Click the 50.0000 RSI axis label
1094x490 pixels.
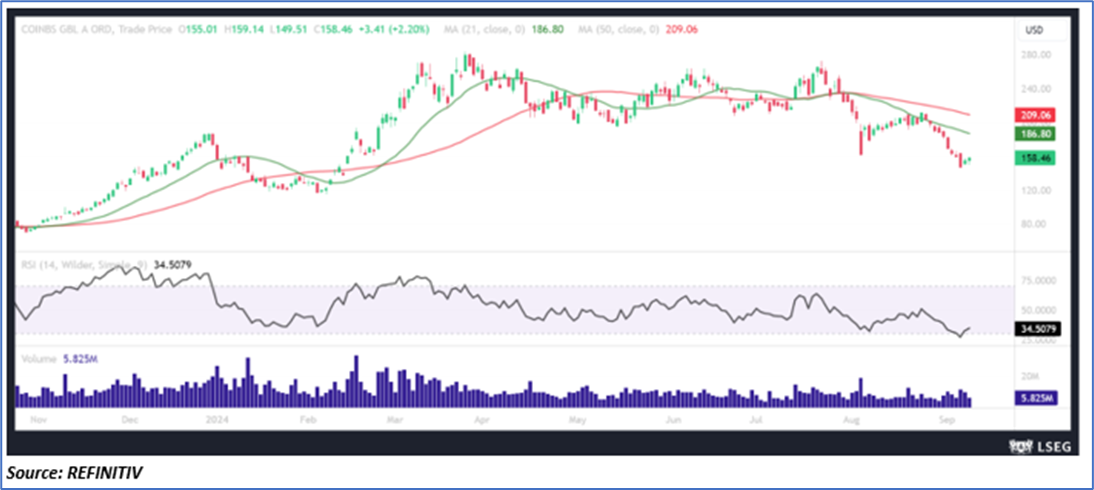1040,310
